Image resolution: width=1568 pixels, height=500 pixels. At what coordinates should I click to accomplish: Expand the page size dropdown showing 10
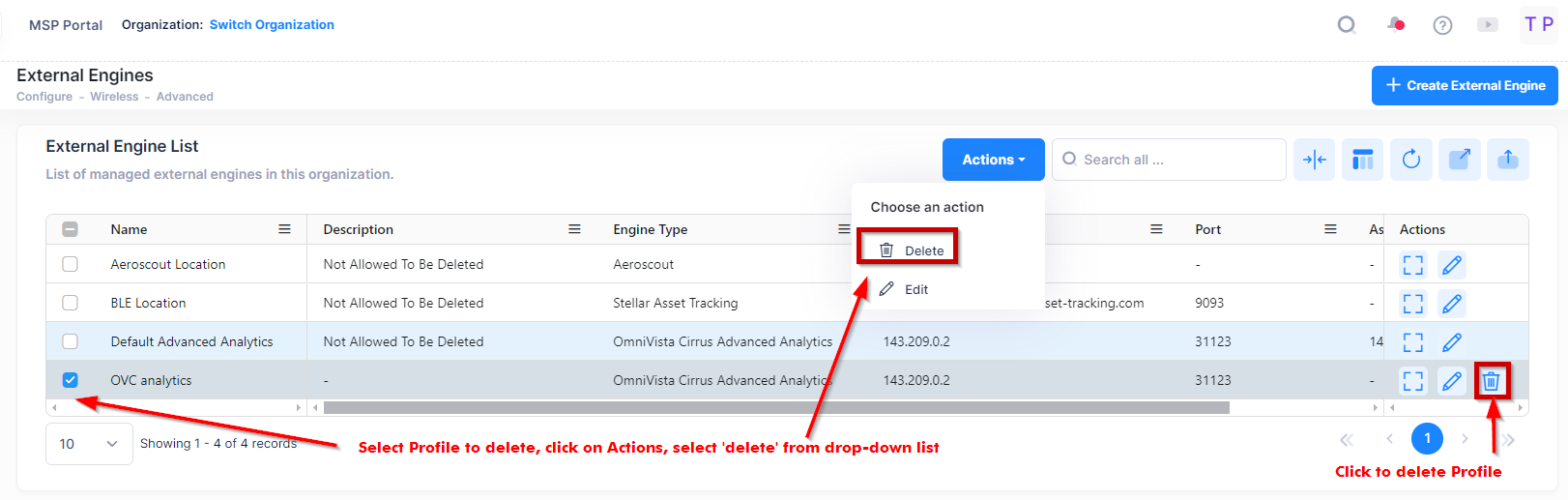(88, 444)
